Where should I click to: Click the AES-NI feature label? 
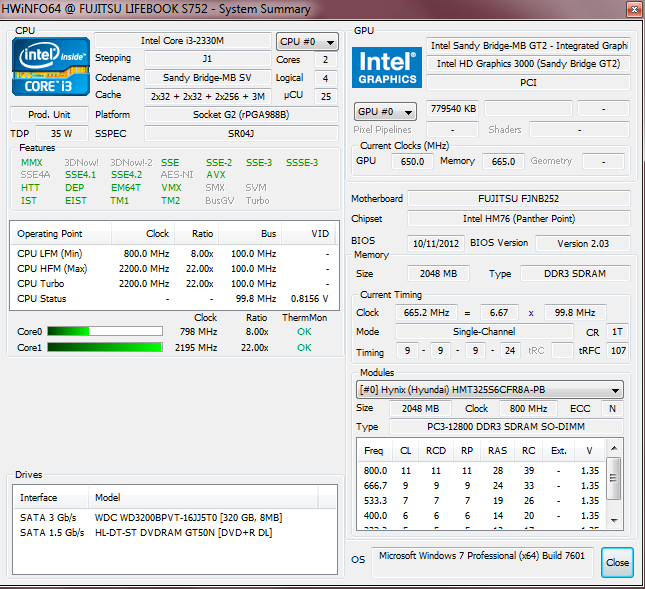click(x=177, y=175)
